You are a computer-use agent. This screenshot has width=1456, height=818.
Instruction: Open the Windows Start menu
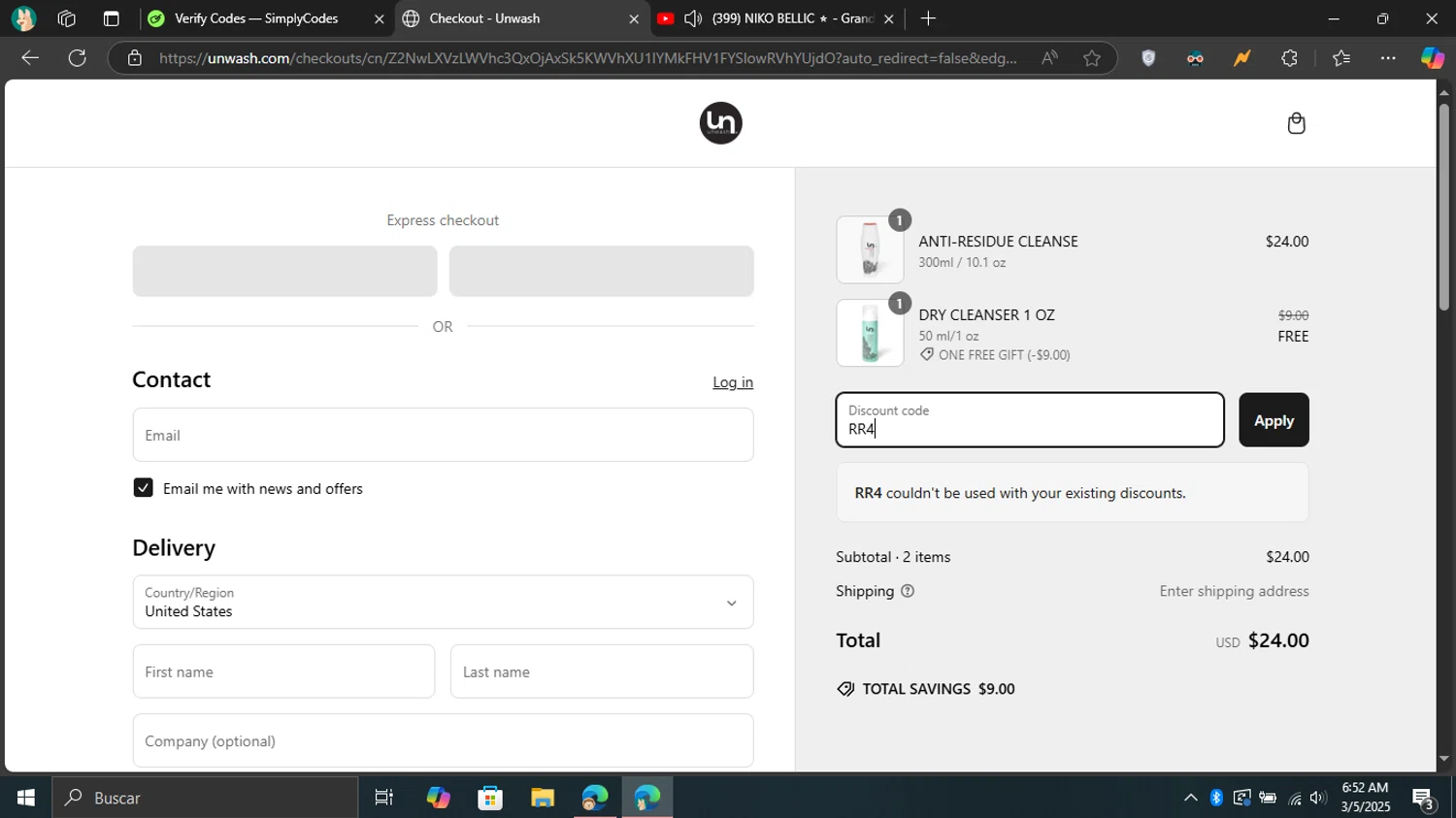point(25,798)
